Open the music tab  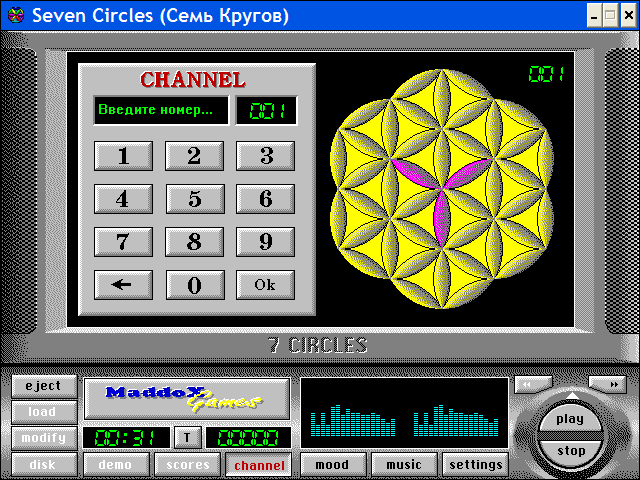[404, 464]
